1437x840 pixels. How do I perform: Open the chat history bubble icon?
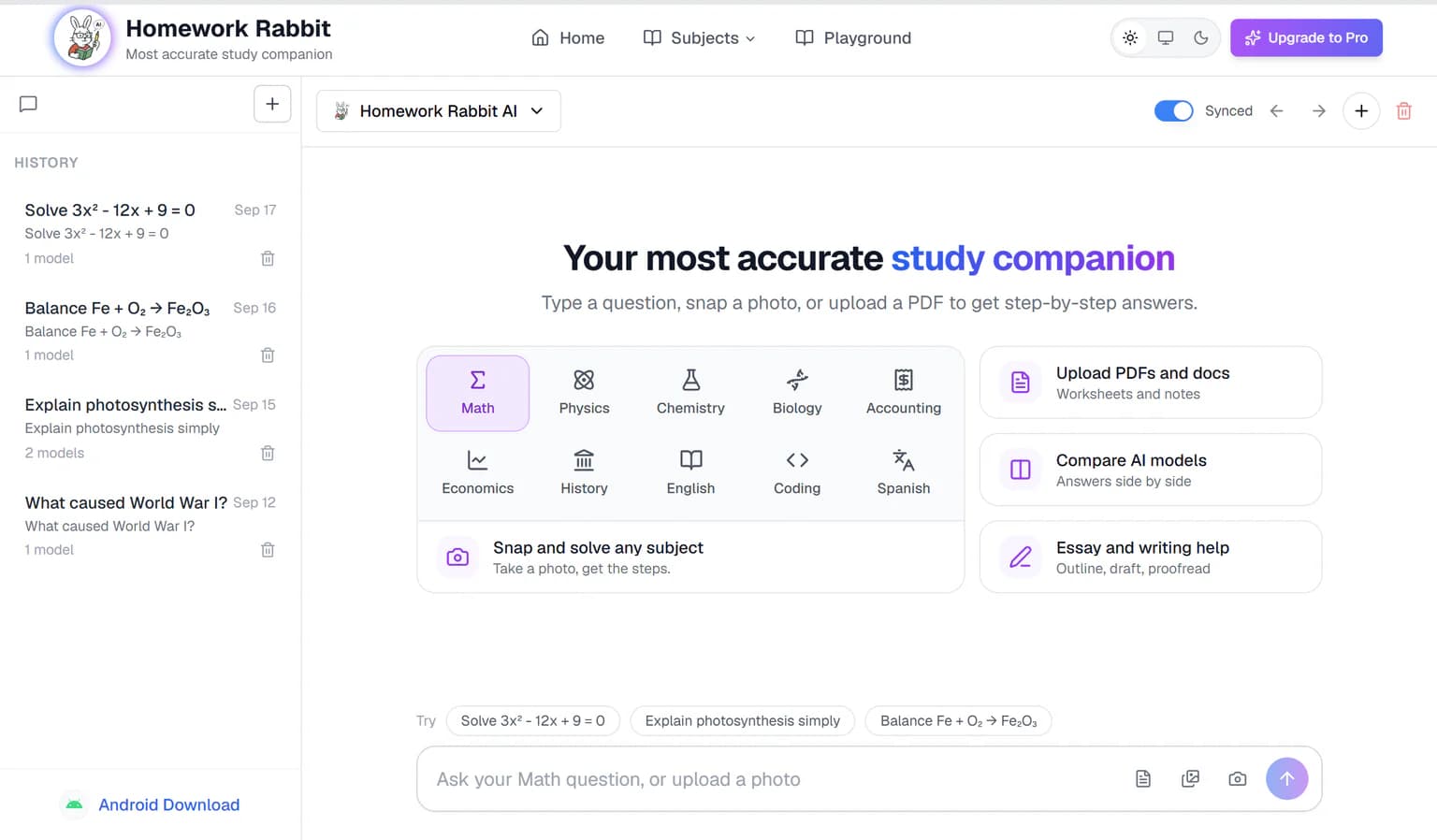(28, 104)
